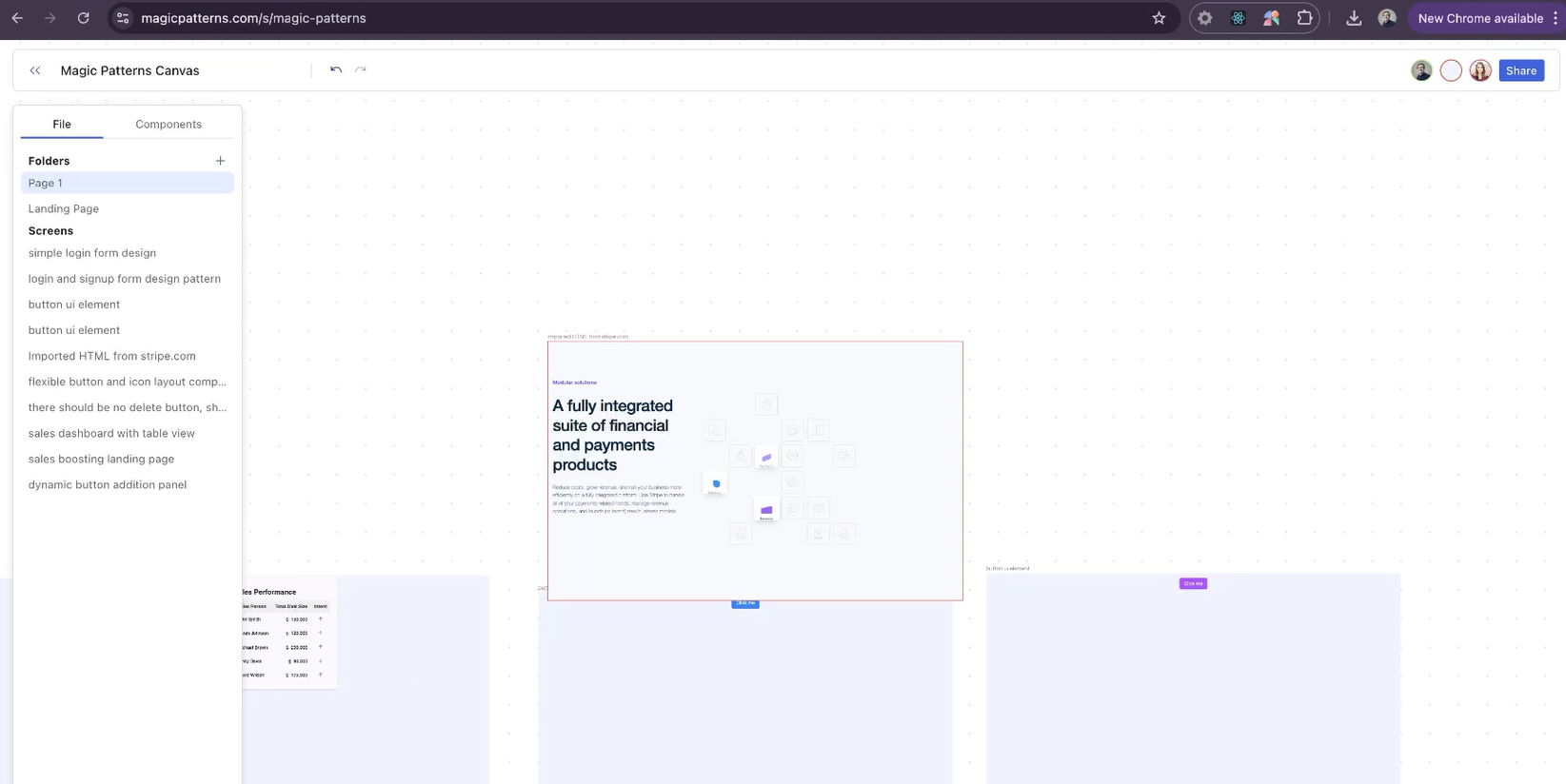Image resolution: width=1566 pixels, height=784 pixels.
Task: Select Imported HTML from stripe.com screen
Action: click(x=128, y=356)
